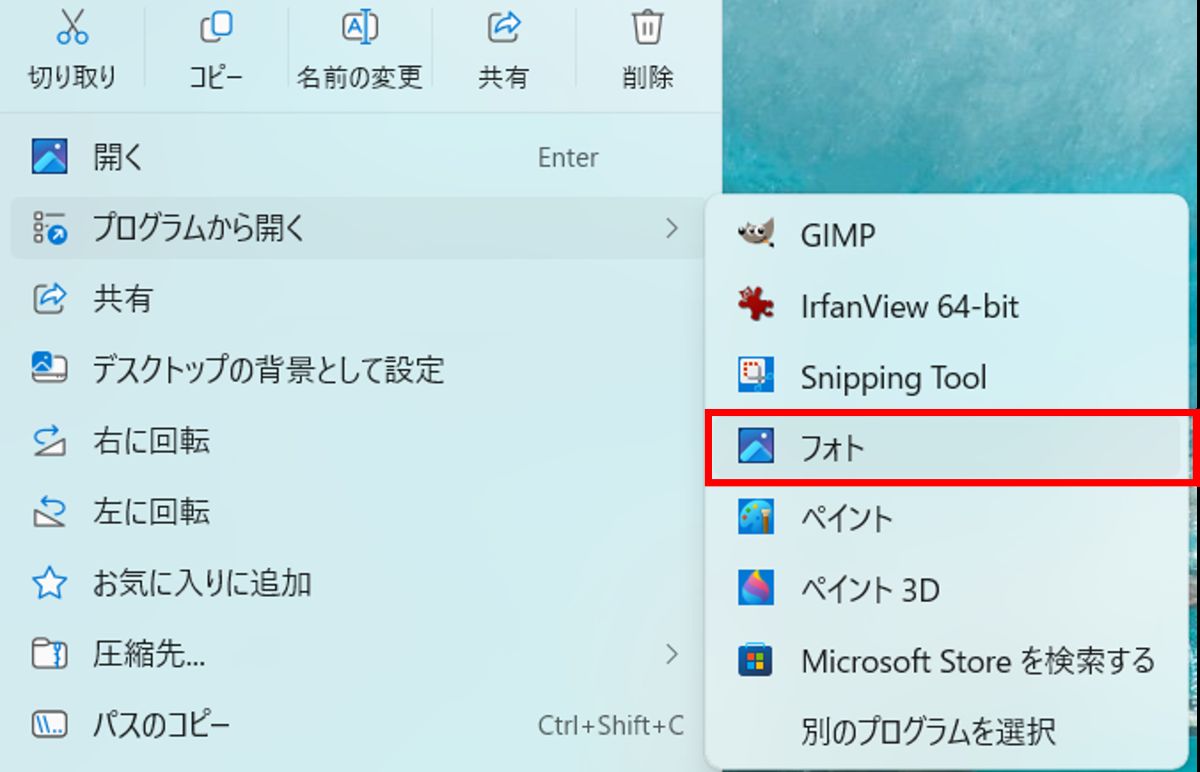Image resolution: width=1200 pixels, height=772 pixels.
Task: Open image with GIMP
Action: coord(837,236)
